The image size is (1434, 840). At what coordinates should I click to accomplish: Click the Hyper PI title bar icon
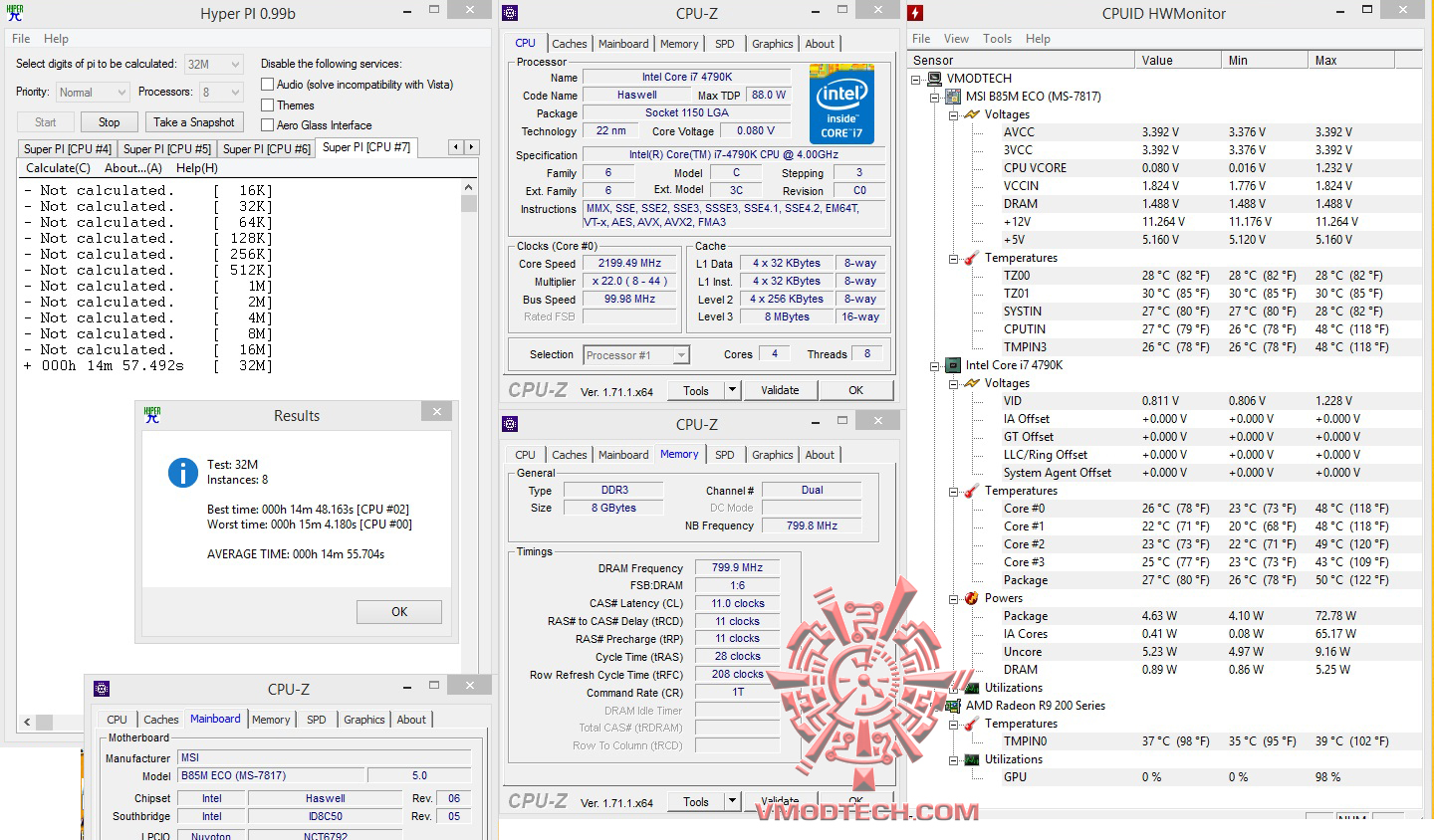[x=15, y=13]
